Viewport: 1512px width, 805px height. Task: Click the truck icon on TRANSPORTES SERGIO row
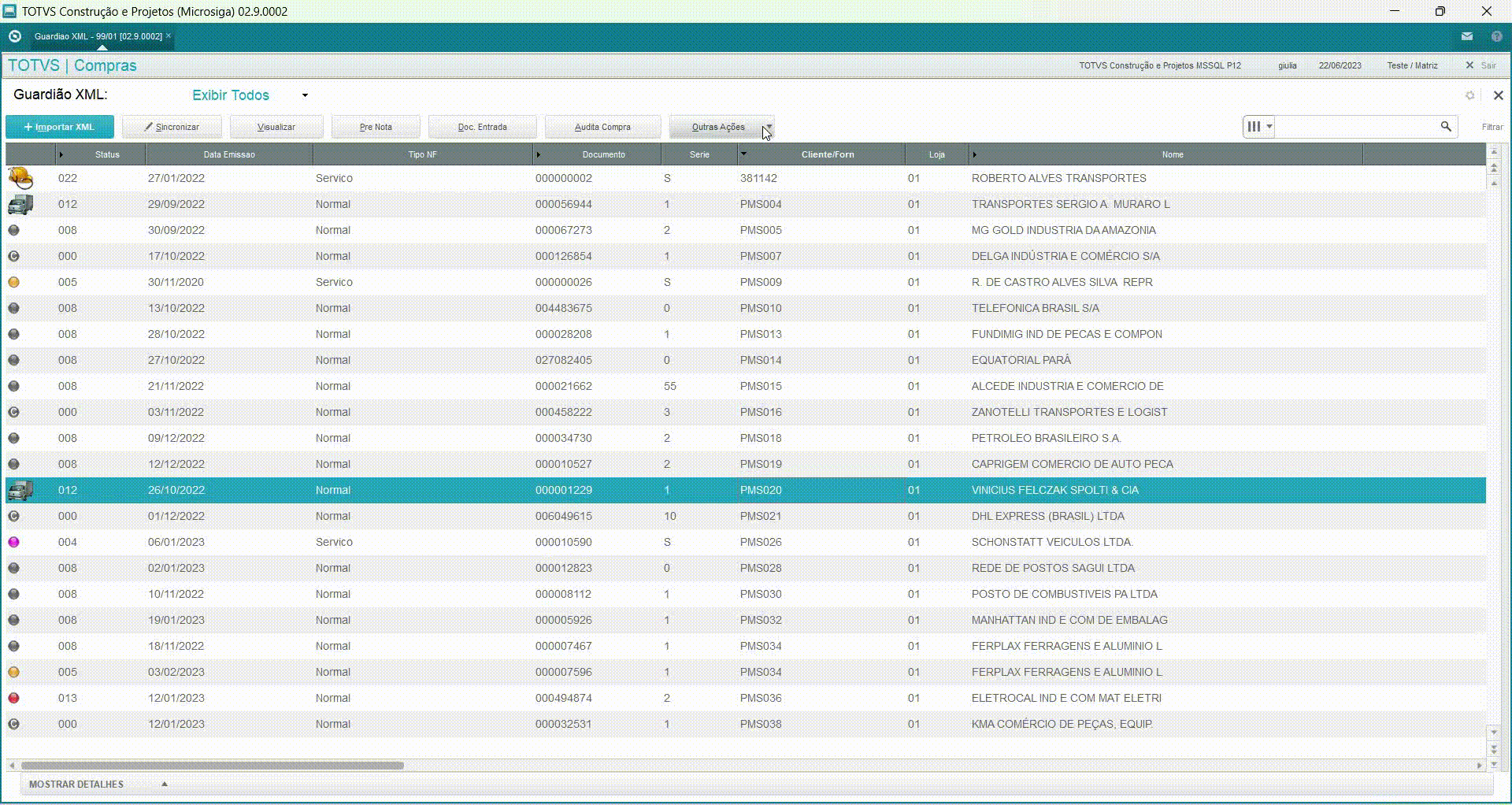[x=20, y=204]
